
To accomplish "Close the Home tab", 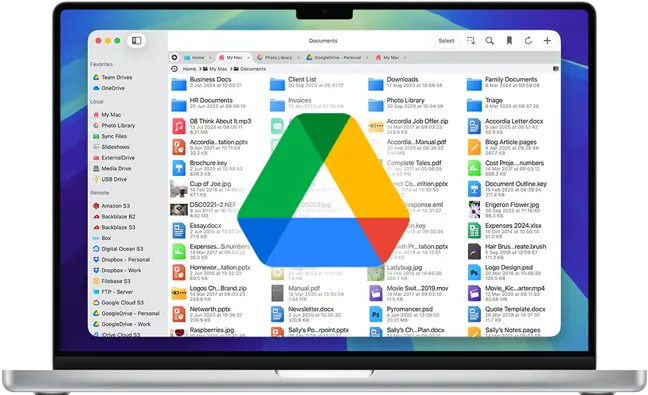I will pos(210,57).
